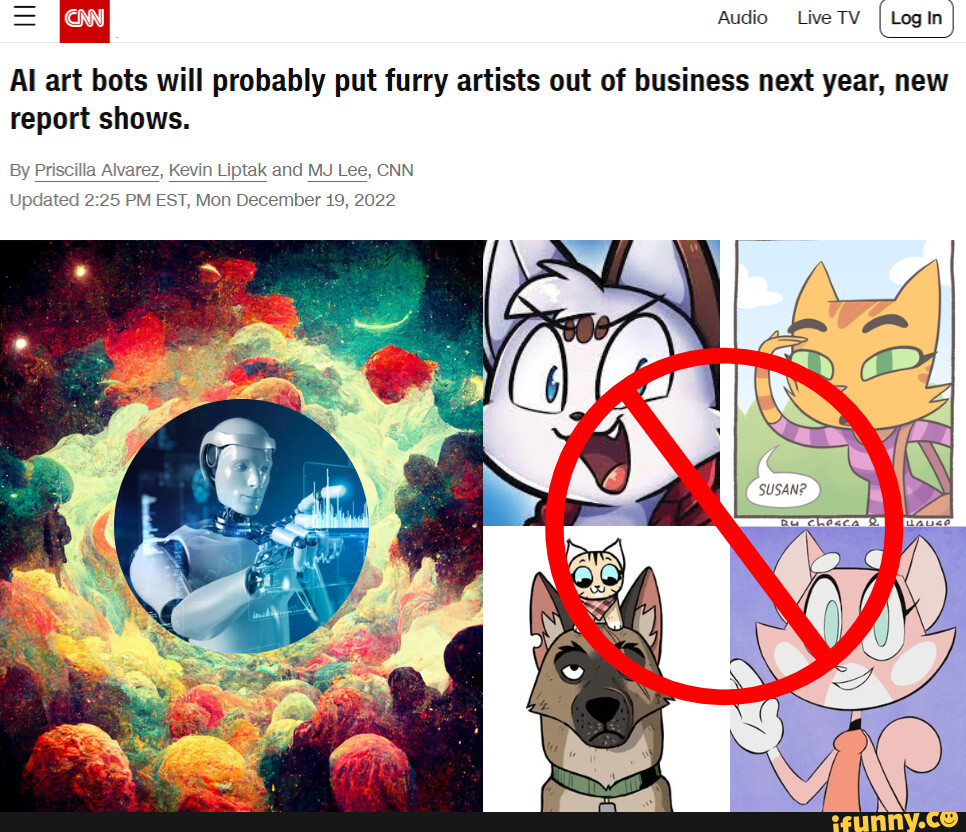This screenshot has width=966, height=832.
Task: Click the robot circle image
Action: pyautogui.click(x=242, y=526)
